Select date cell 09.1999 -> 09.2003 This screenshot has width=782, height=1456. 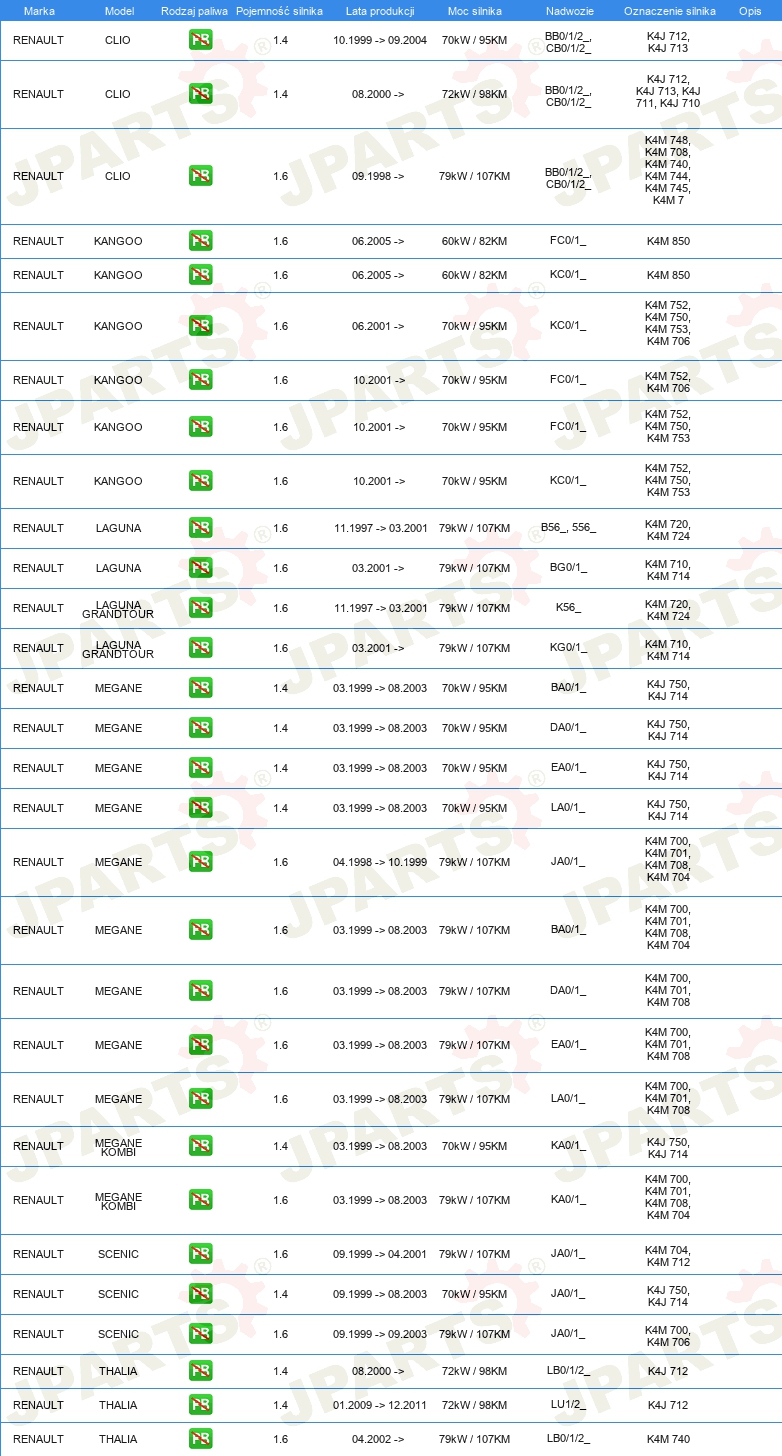click(x=380, y=1334)
